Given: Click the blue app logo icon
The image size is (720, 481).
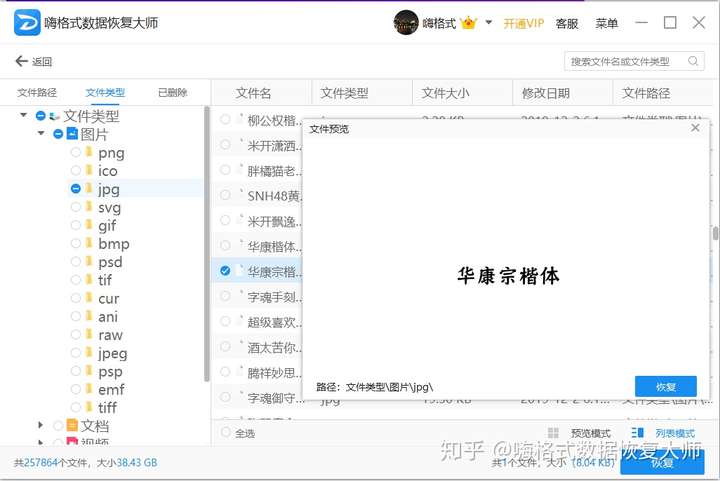Looking at the screenshot, I should [27, 22].
